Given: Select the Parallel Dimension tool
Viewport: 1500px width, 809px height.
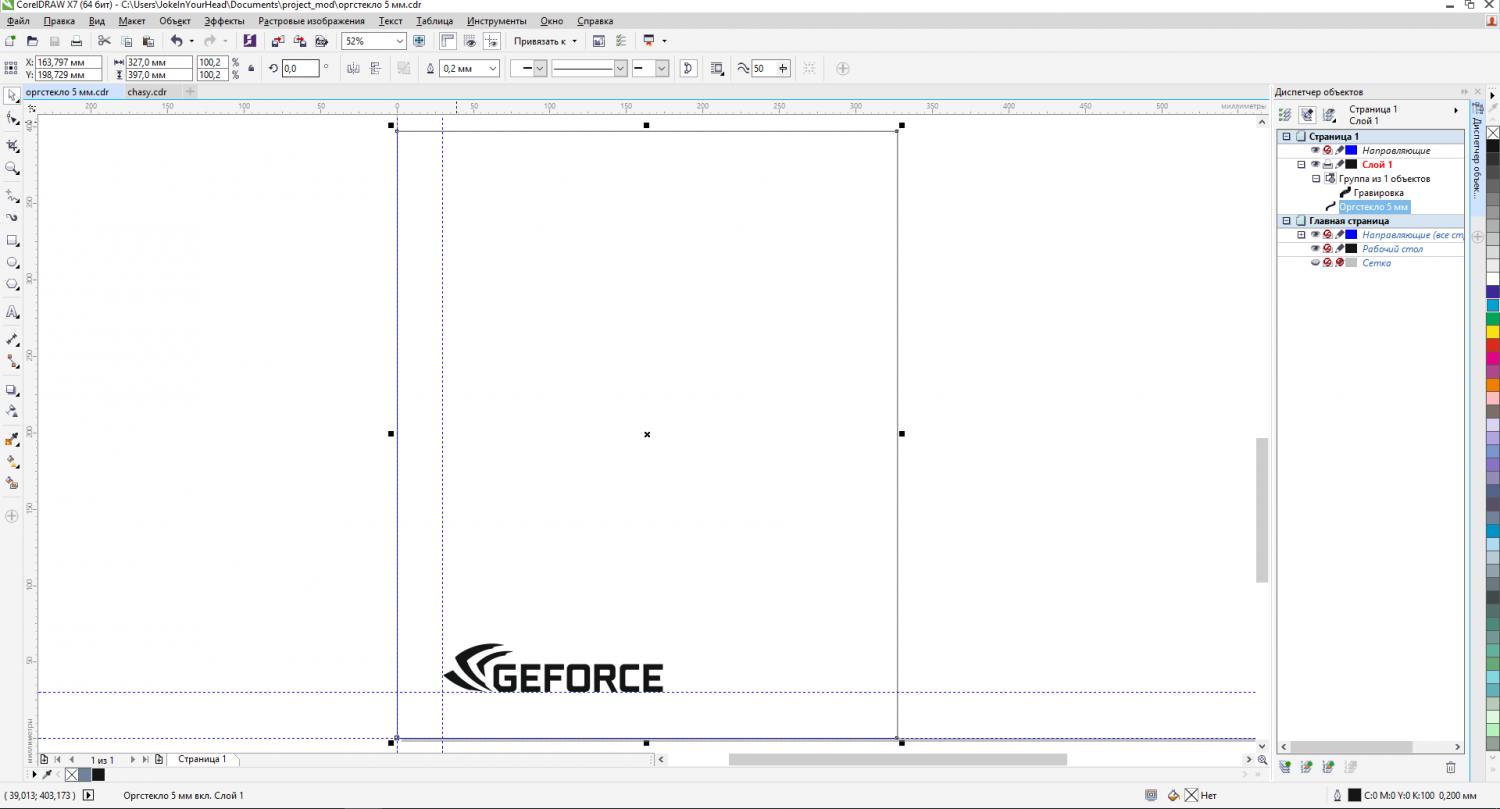Looking at the screenshot, I should 12,340.
